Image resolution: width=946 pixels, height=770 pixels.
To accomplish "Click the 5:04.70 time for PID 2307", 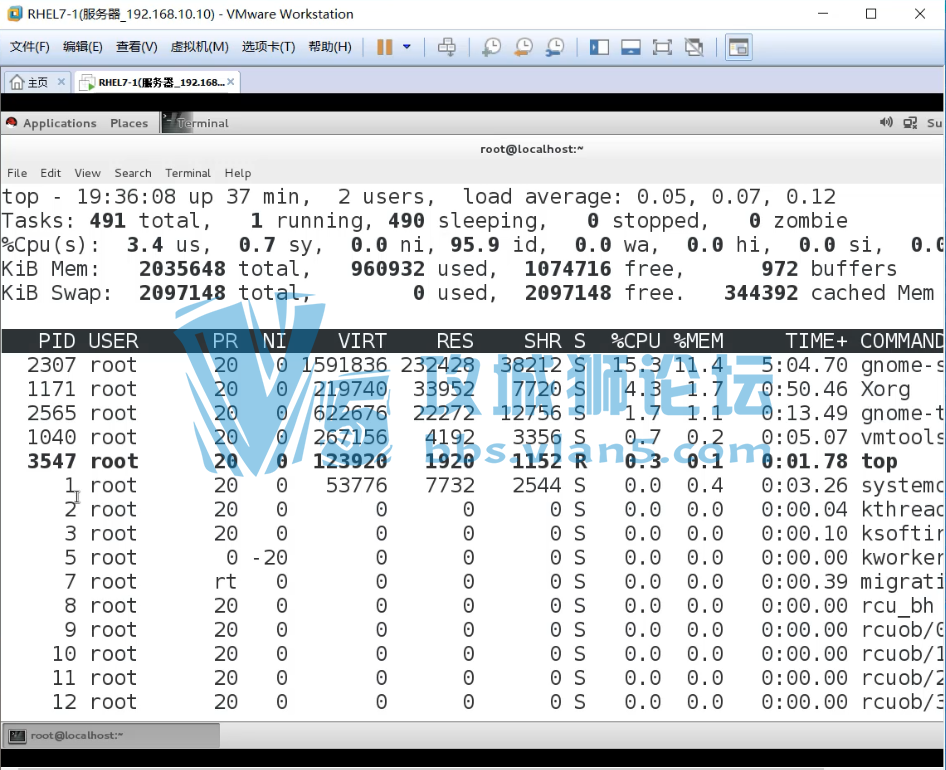I will (804, 365).
